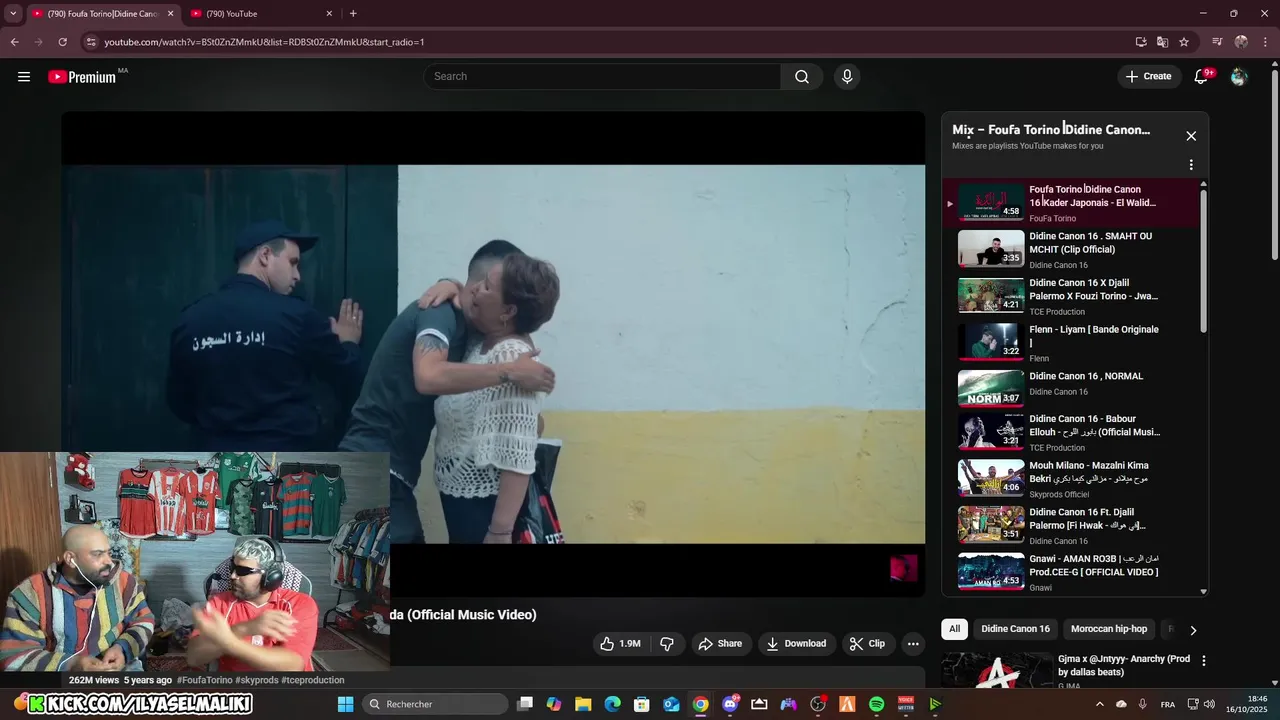Open more actions below the video

913,644
